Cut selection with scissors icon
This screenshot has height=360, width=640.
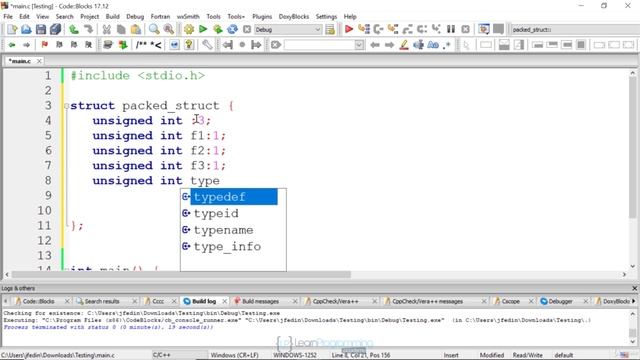tap(107, 29)
